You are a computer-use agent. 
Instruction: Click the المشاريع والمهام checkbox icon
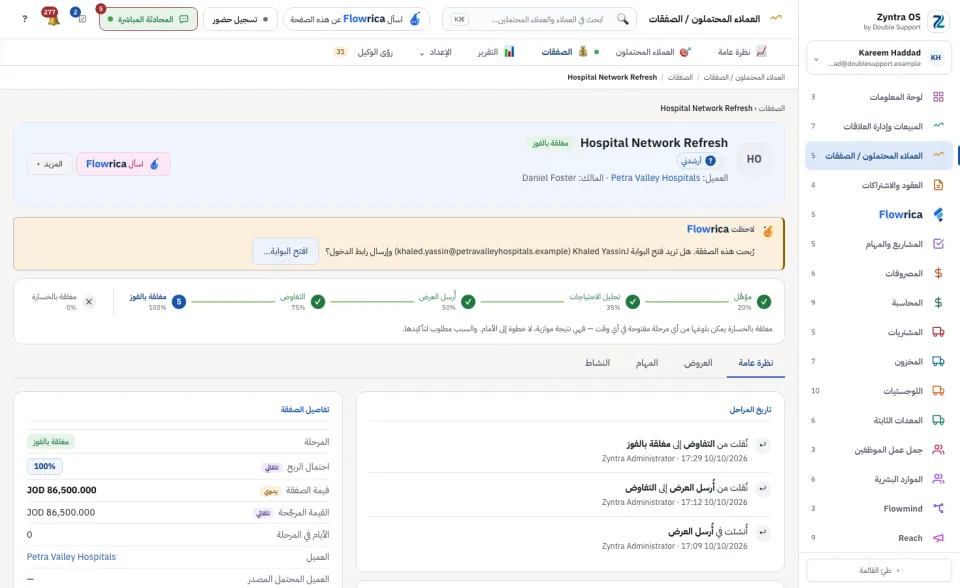click(938, 244)
